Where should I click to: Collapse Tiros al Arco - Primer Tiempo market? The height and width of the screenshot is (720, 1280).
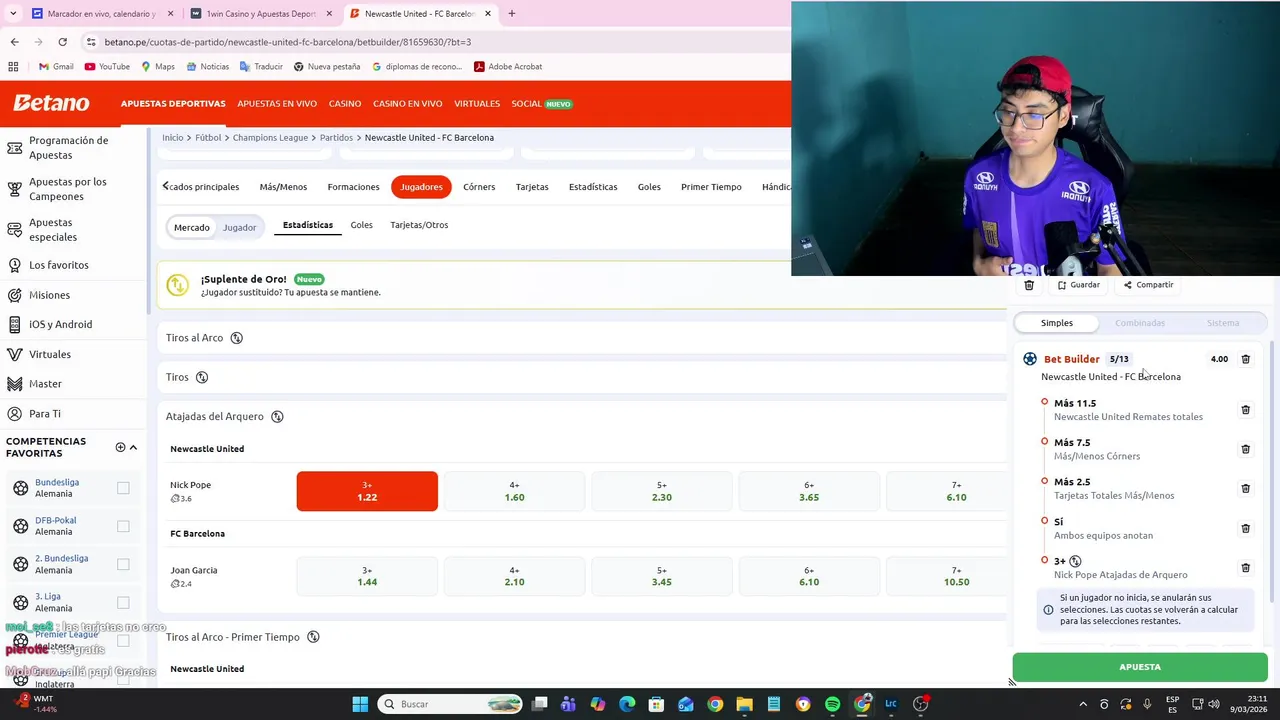coord(581,637)
